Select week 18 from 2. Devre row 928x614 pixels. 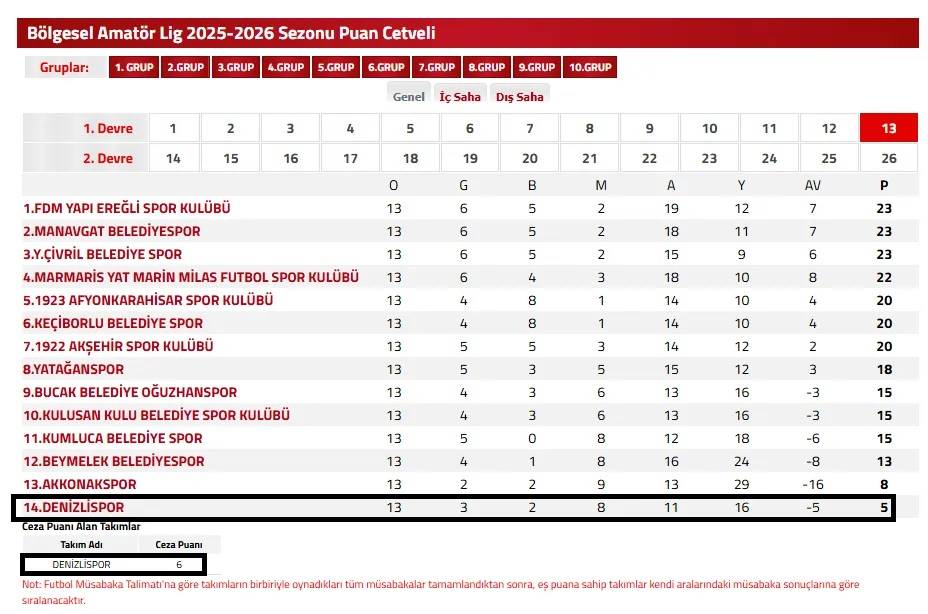click(409, 158)
